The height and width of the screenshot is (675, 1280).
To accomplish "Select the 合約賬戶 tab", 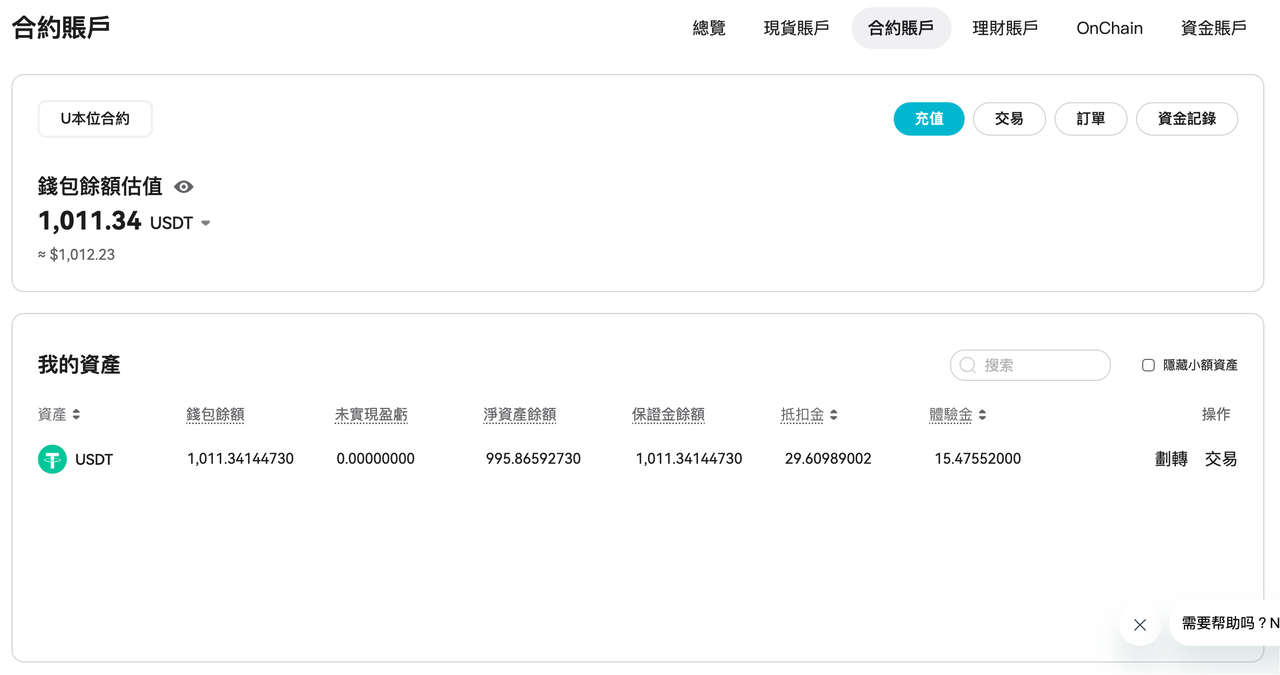I will pyautogui.click(x=901, y=28).
